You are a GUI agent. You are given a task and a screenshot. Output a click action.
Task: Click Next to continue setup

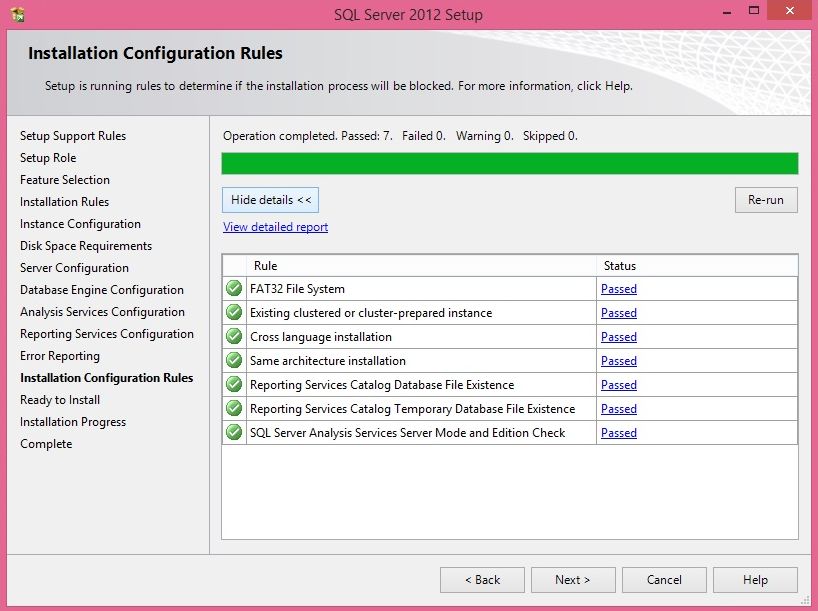pyautogui.click(x=573, y=579)
